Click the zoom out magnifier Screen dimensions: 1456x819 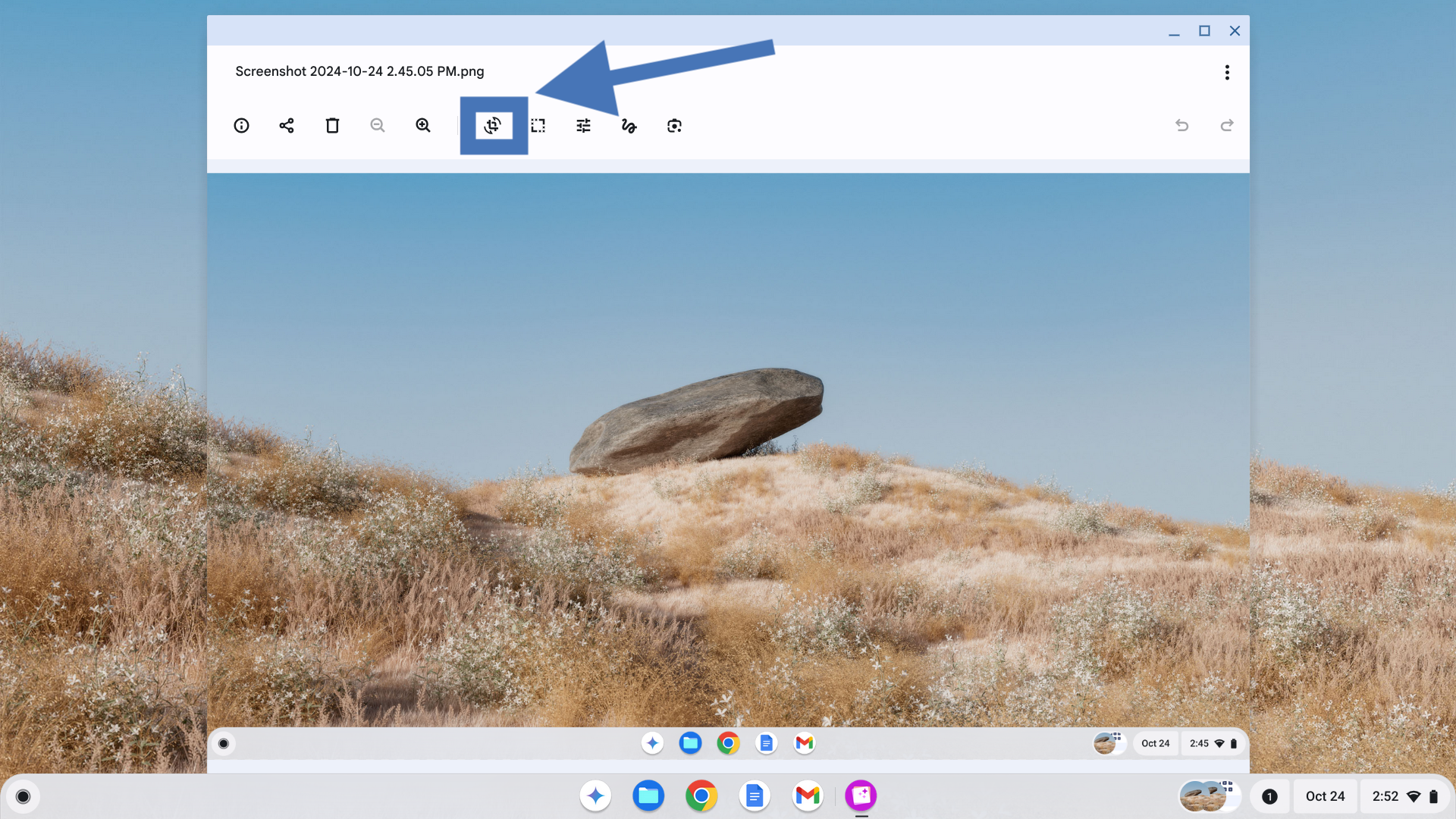pyautogui.click(x=378, y=126)
